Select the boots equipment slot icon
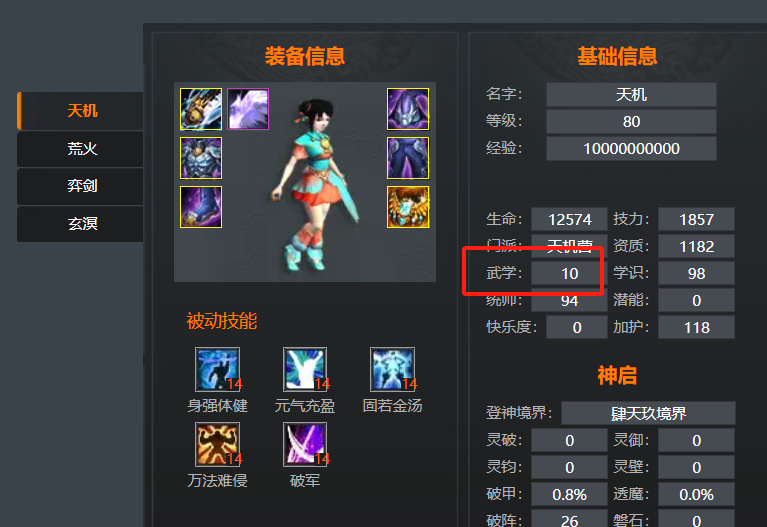Viewport: 767px width, 527px height. [201, 207]
